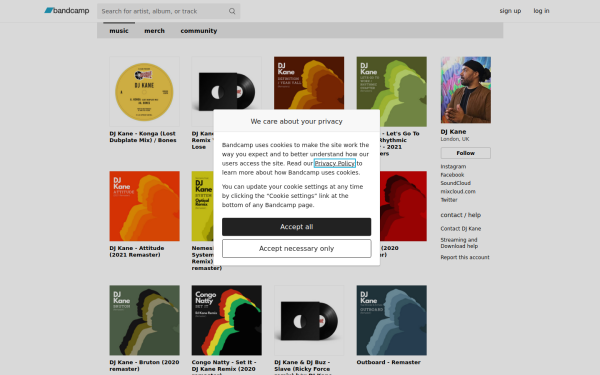The image size is (600, 375).
Task: Click Accept necessary only button
Action: tap(297, 248)
